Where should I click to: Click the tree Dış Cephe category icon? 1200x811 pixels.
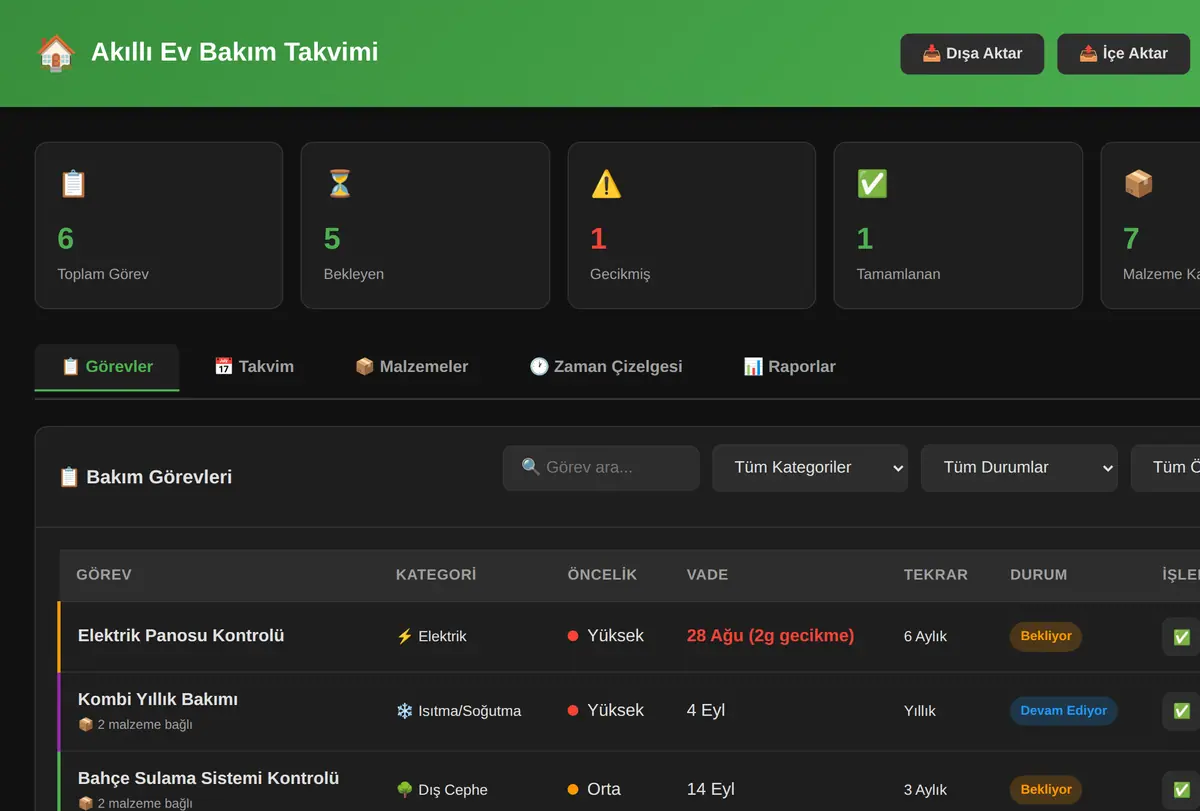pos(405,790)
